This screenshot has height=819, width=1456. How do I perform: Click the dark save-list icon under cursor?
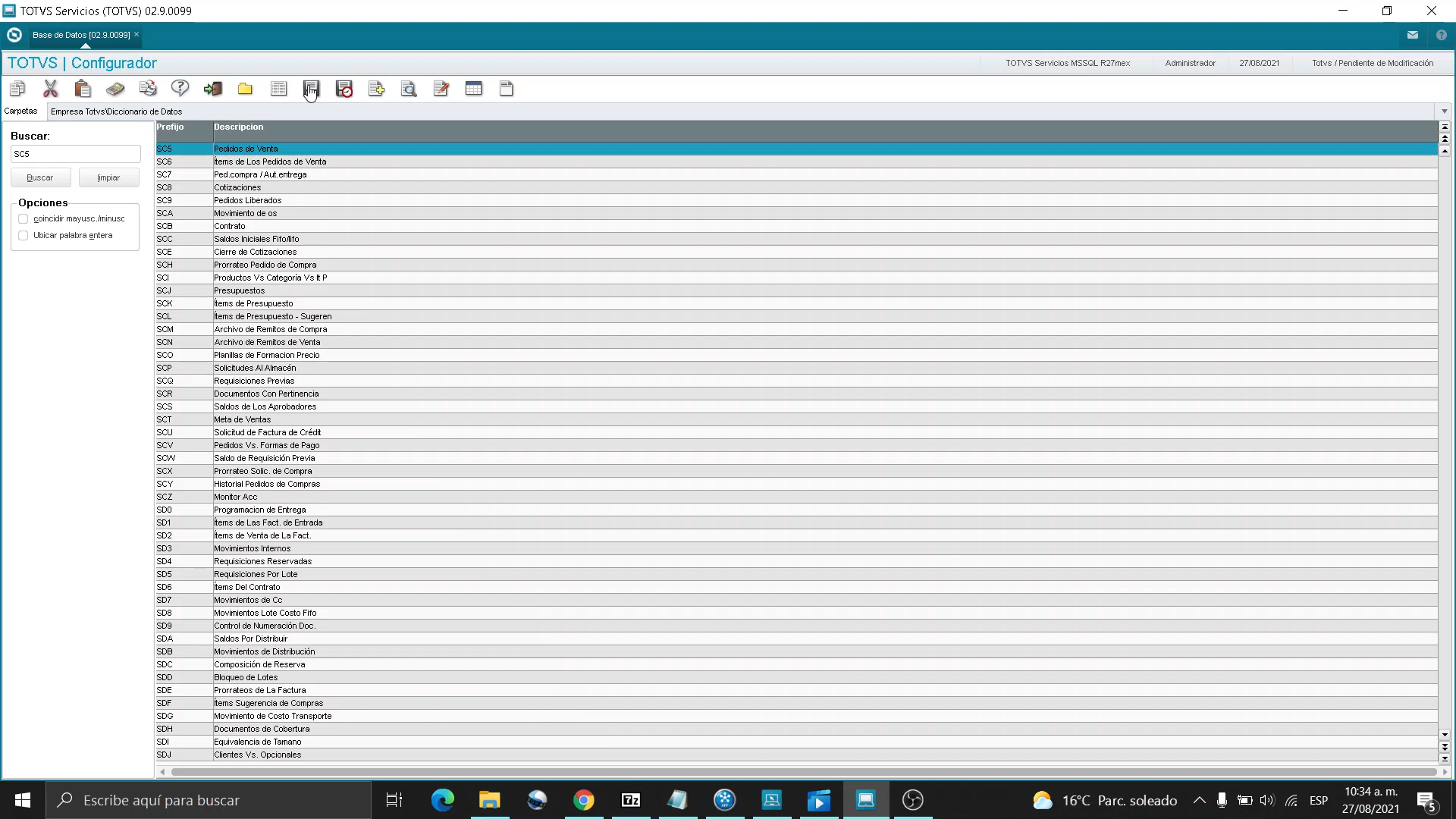(x=311, y=89)
